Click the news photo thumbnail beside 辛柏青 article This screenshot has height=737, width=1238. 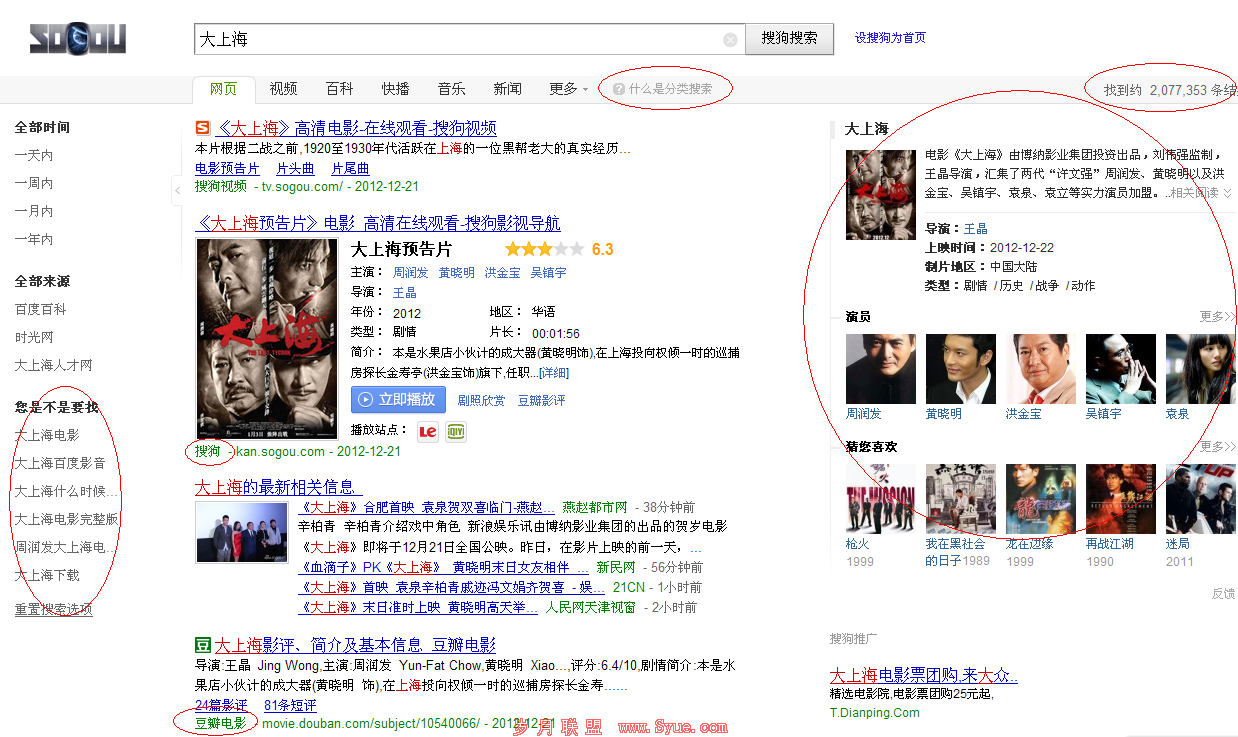point(241,532)
